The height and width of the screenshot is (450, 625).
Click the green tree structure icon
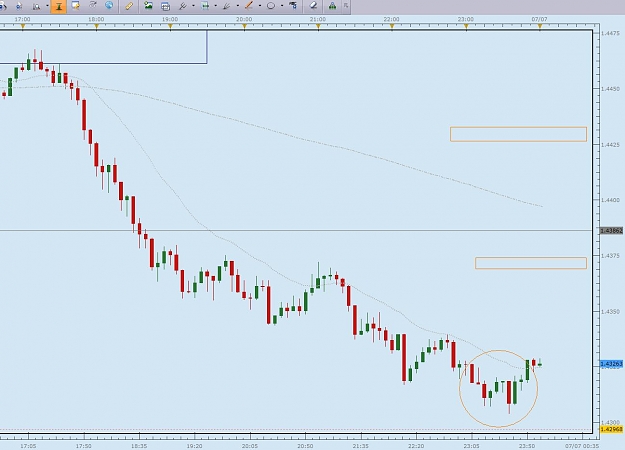pos(332,6)
